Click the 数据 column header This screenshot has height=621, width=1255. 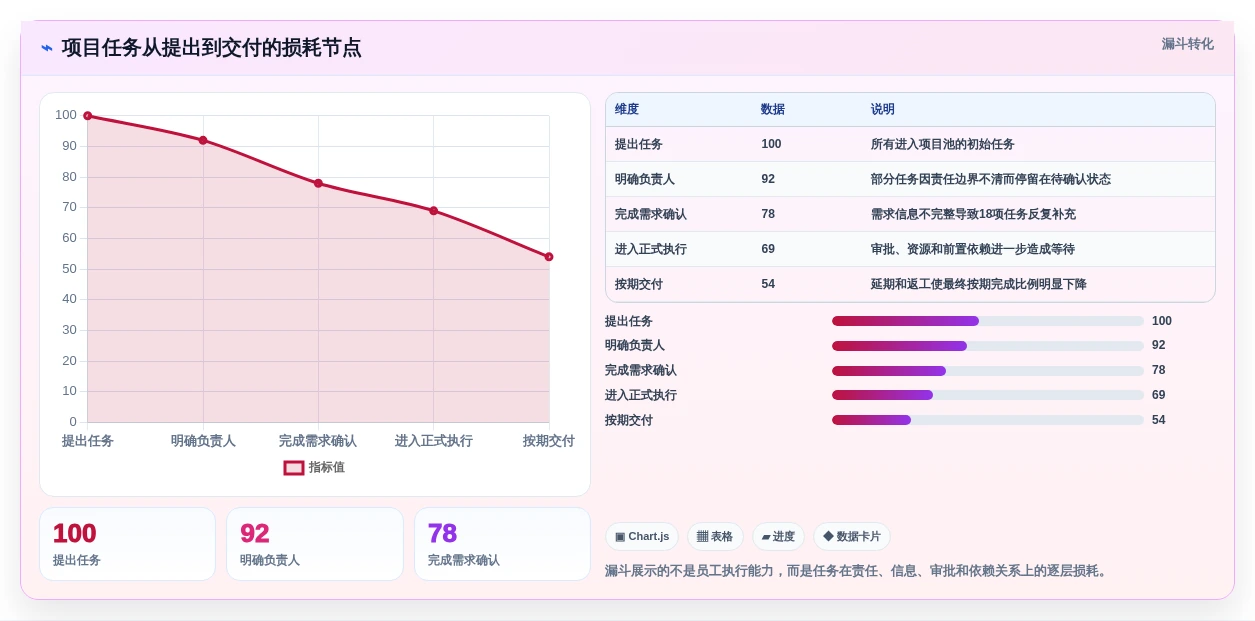point(773,109)
